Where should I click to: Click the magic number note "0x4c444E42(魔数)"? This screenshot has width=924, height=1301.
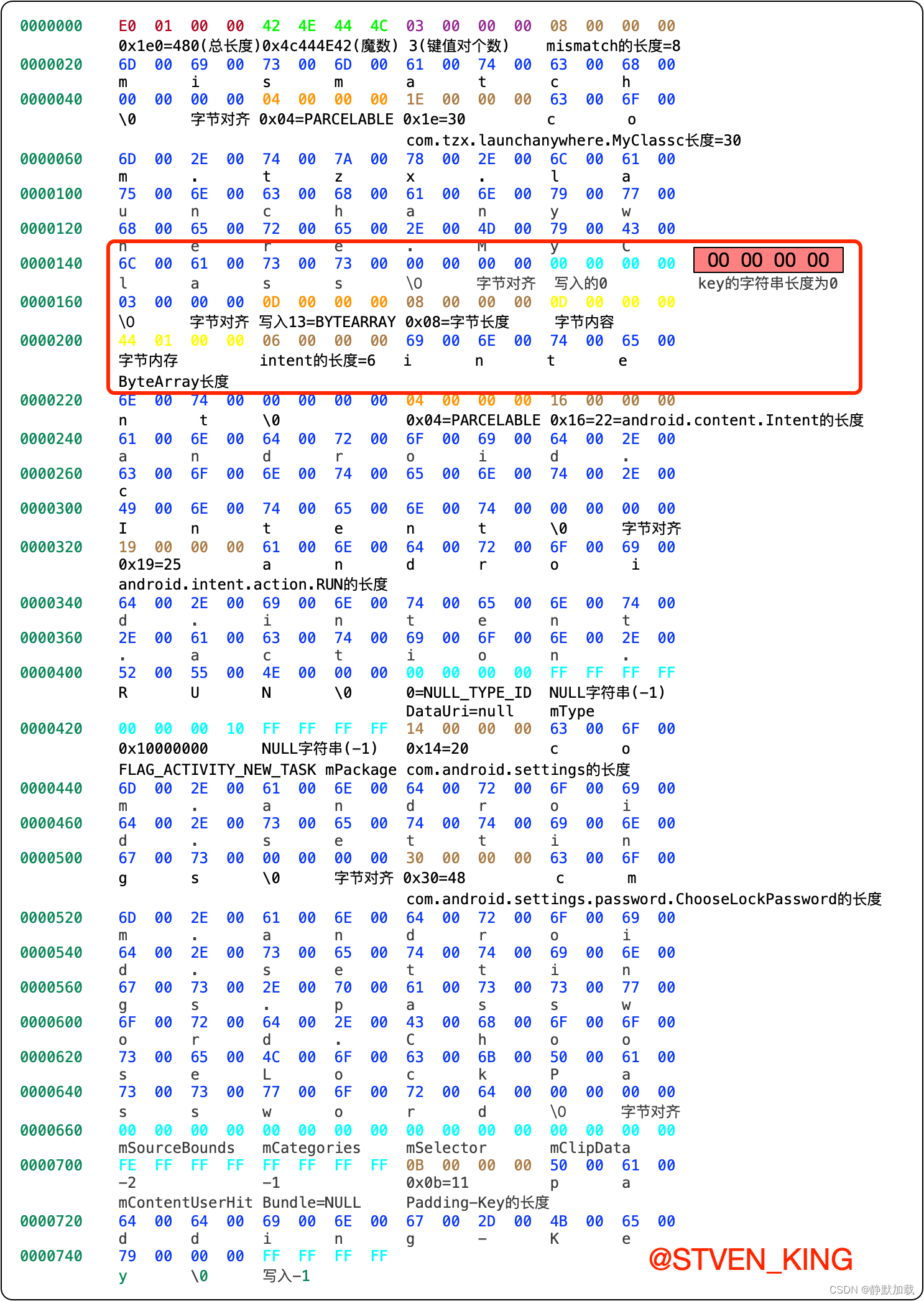pyautogui.click(x=330, y=45)
